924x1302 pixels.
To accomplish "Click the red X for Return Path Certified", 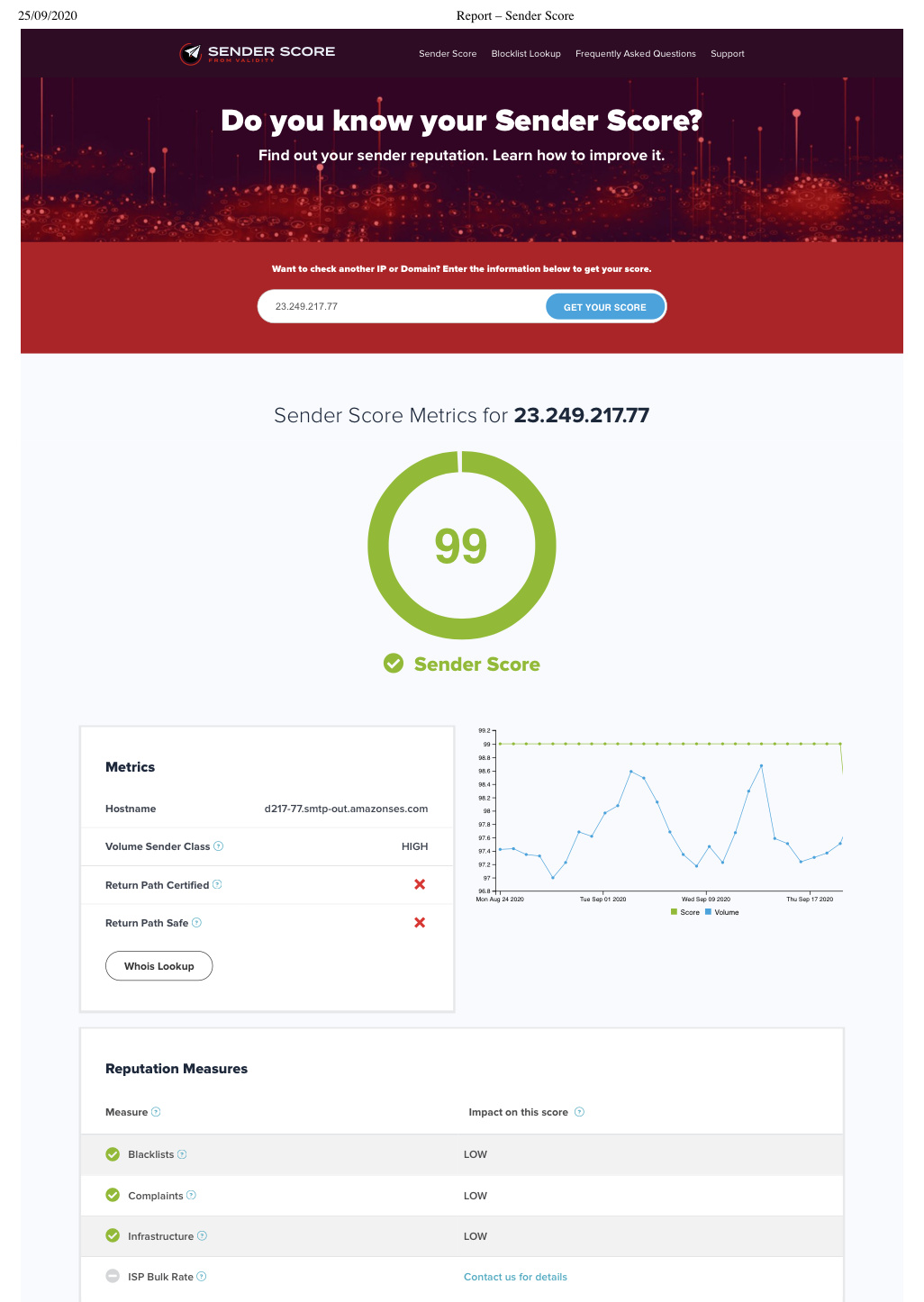I will 420,884.
